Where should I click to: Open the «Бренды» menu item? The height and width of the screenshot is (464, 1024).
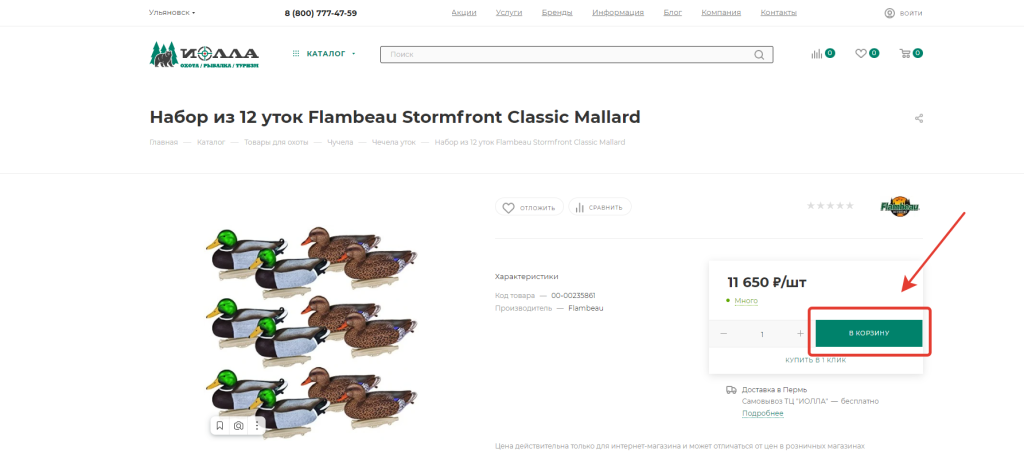click(557, 13)
